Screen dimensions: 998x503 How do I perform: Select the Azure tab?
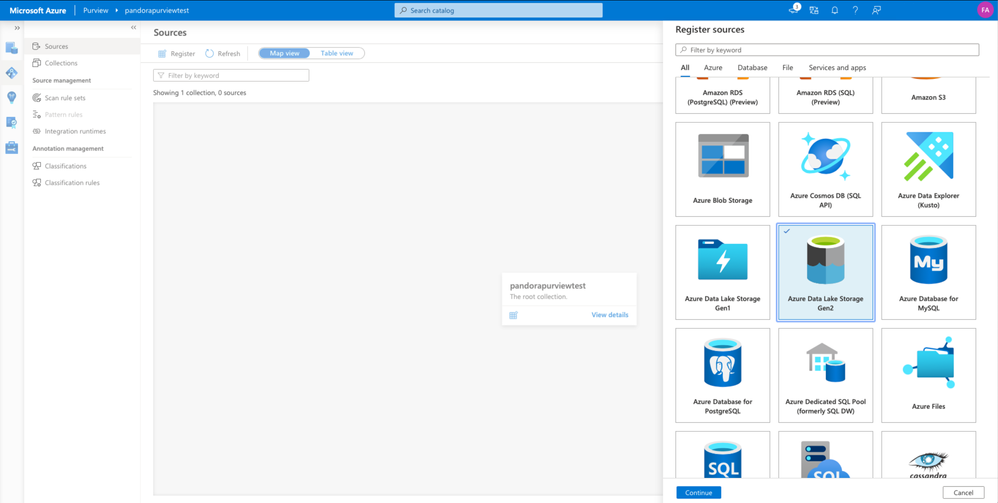click(713, 67)
